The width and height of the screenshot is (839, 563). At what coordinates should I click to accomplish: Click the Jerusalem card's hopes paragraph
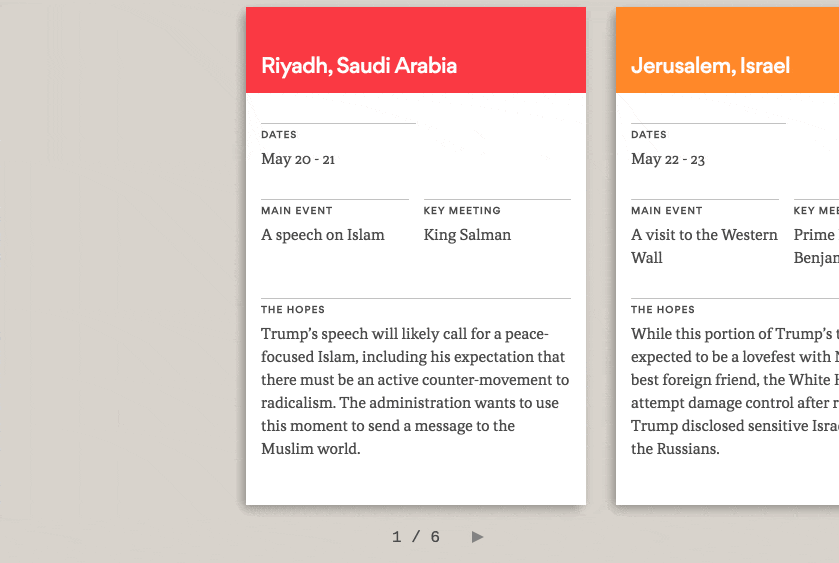click(734, 391)
